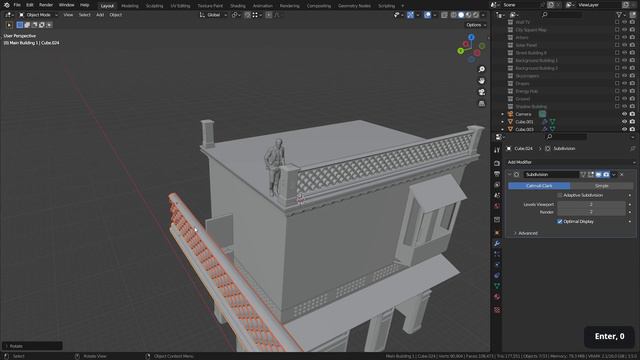640x360 pixels.
Task: Open the File menu
Action: (x=17, y=5)
